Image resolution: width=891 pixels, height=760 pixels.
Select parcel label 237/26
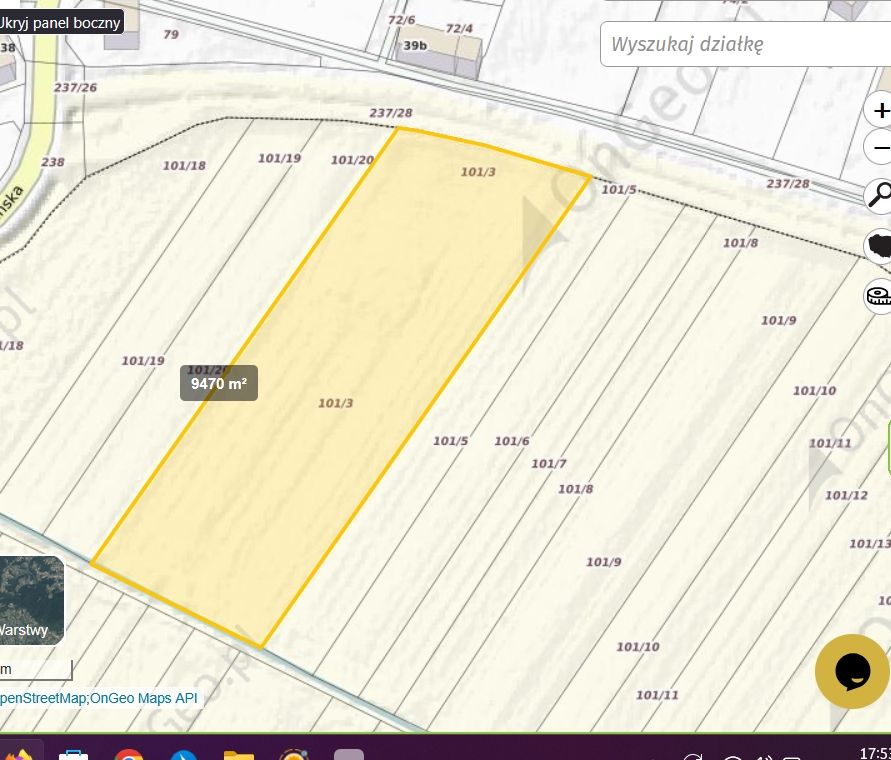point(76,88)
